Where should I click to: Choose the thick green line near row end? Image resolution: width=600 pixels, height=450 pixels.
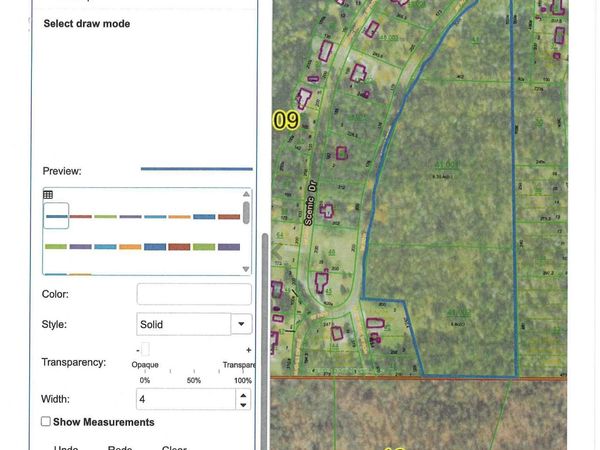204,247
